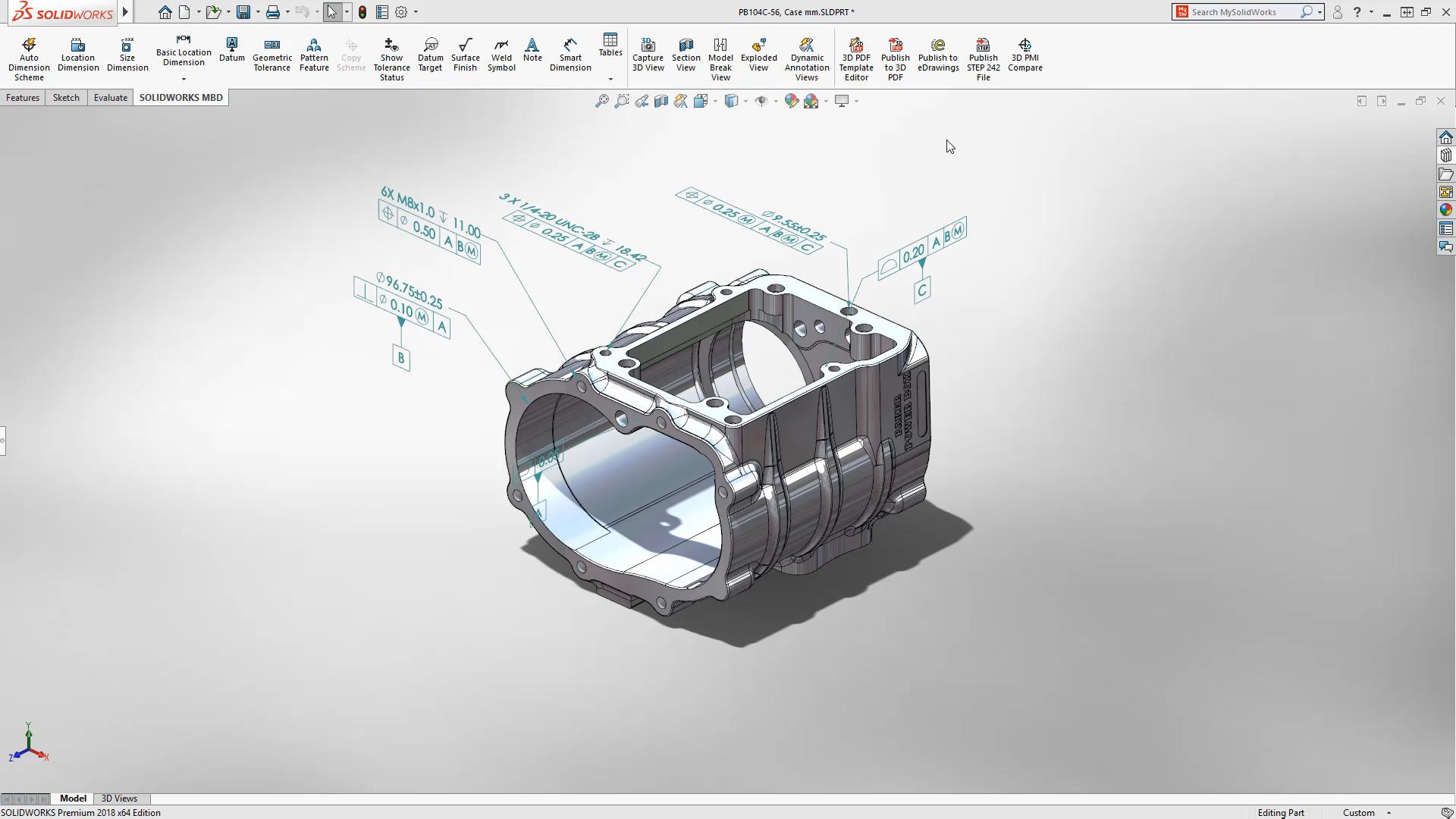Toggle Show Tolerance Status
The height and width of the screenshot is (819, 1456).
click(x=391, y=59)
